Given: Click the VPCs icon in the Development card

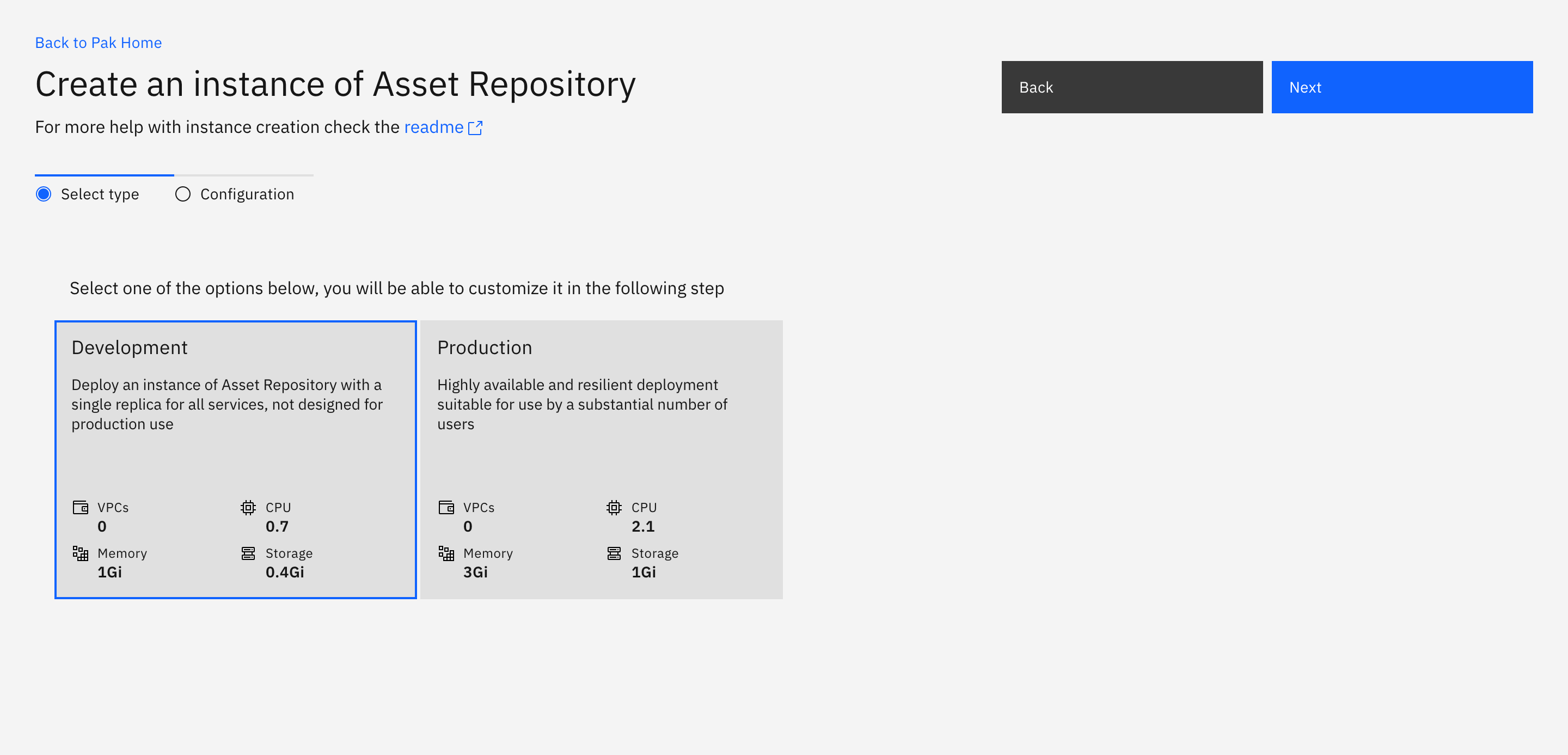Looking at the screenshot, I should [81, 507].
